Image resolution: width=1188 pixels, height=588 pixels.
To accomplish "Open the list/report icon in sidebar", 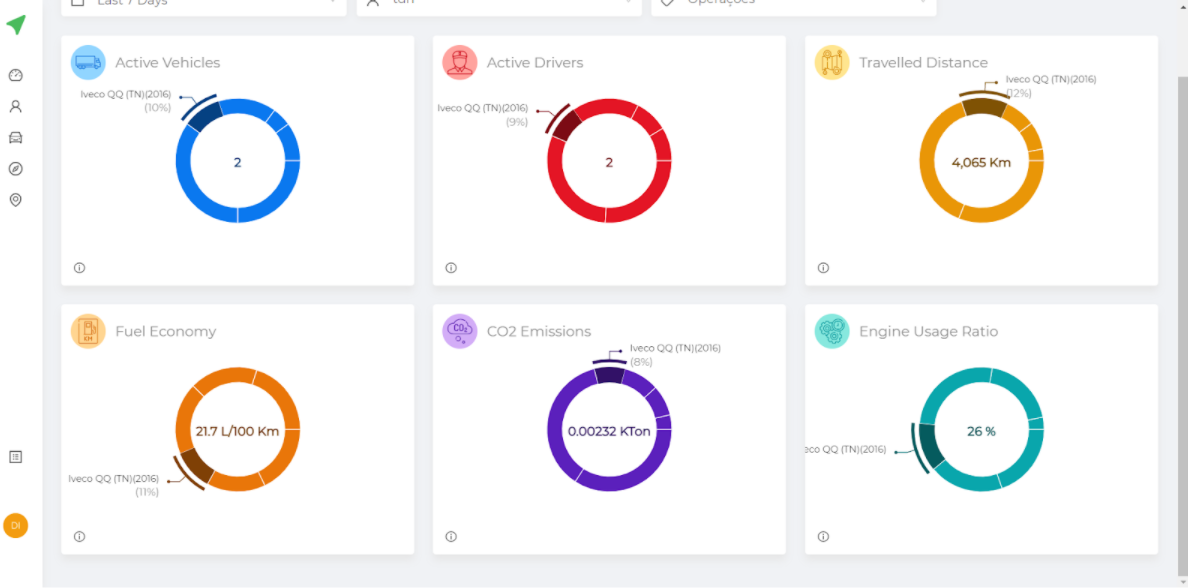I will [15, 456].
